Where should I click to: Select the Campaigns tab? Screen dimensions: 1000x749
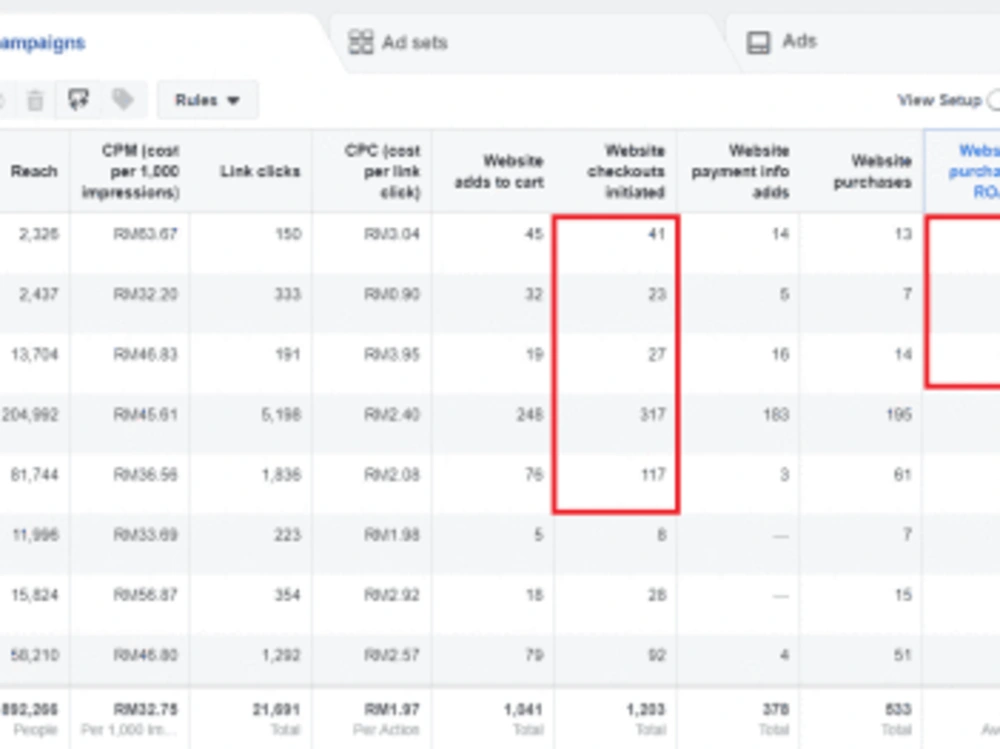point(159,43)
